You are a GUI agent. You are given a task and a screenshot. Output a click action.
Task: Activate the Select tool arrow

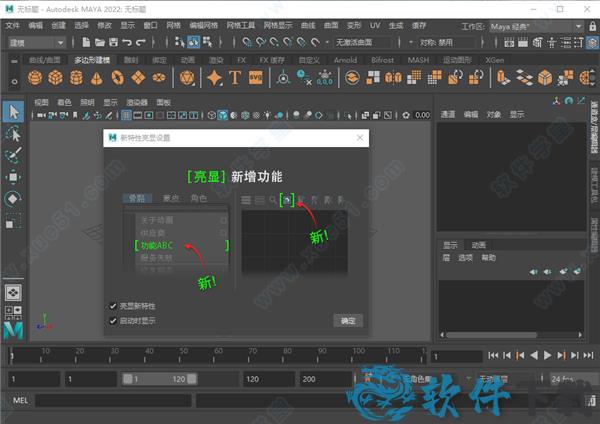13,112
